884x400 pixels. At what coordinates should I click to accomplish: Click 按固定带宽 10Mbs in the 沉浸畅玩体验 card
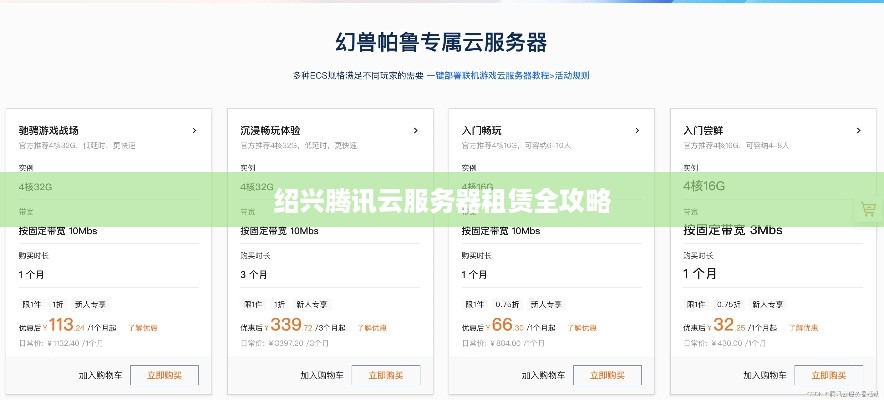tap(280, 230)
